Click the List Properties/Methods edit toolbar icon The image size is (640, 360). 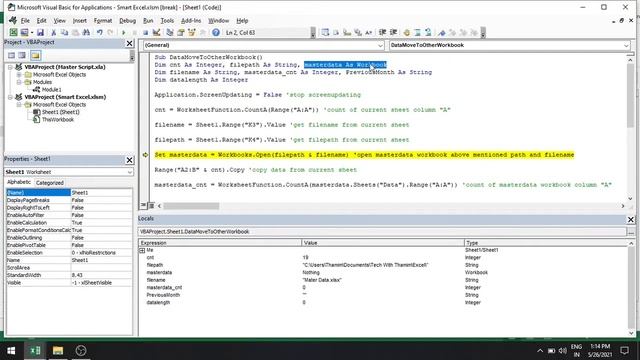click(x=325, y=32)
